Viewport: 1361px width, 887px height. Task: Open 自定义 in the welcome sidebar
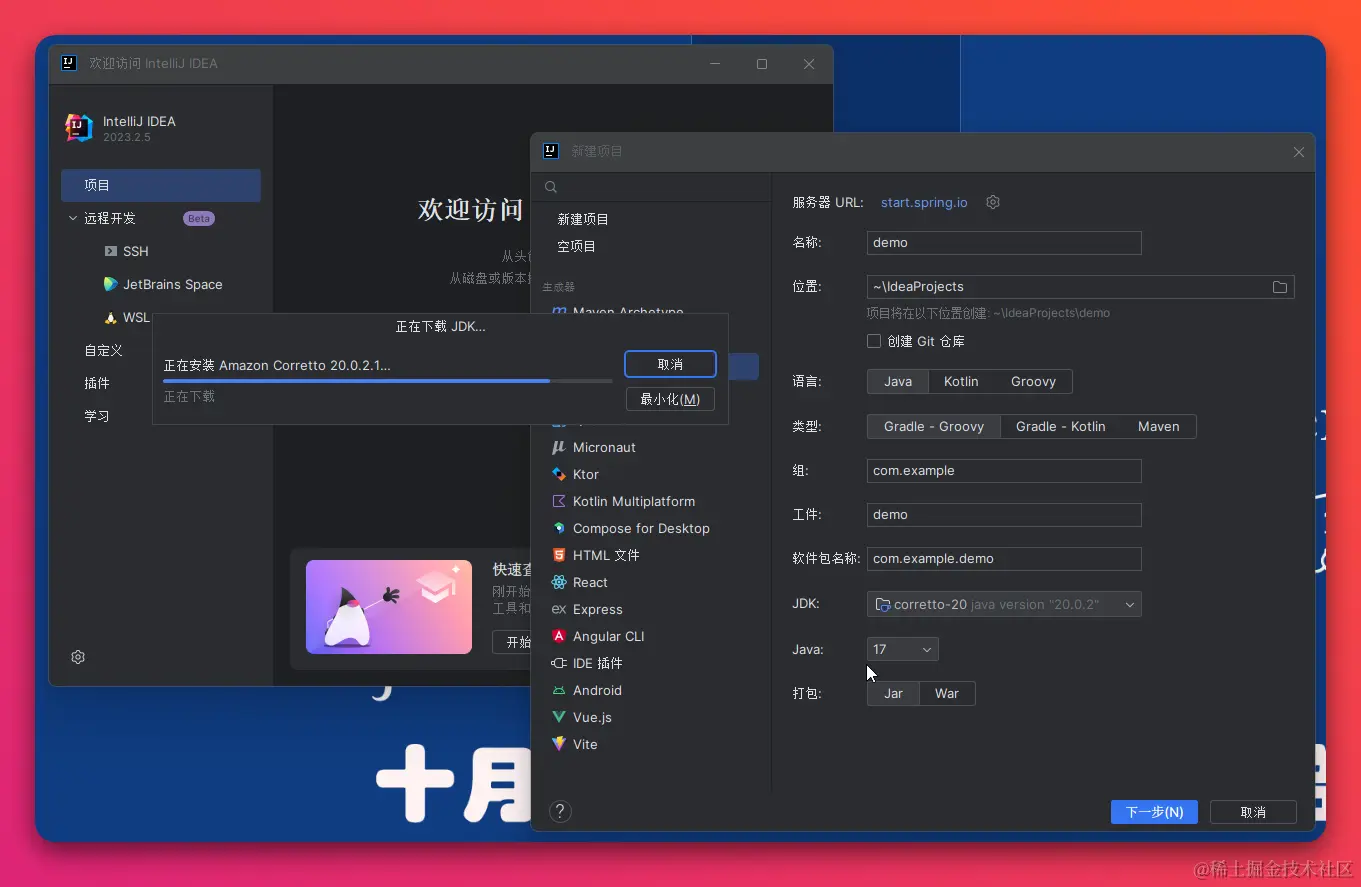[x=103, y=350]
